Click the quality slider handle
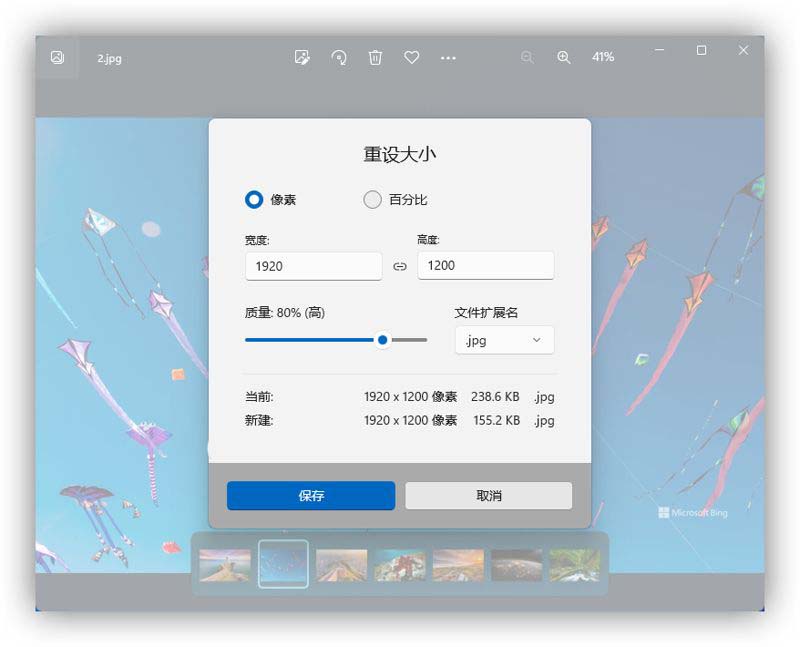This screenshot has height=647, width=800. (383, 340)
